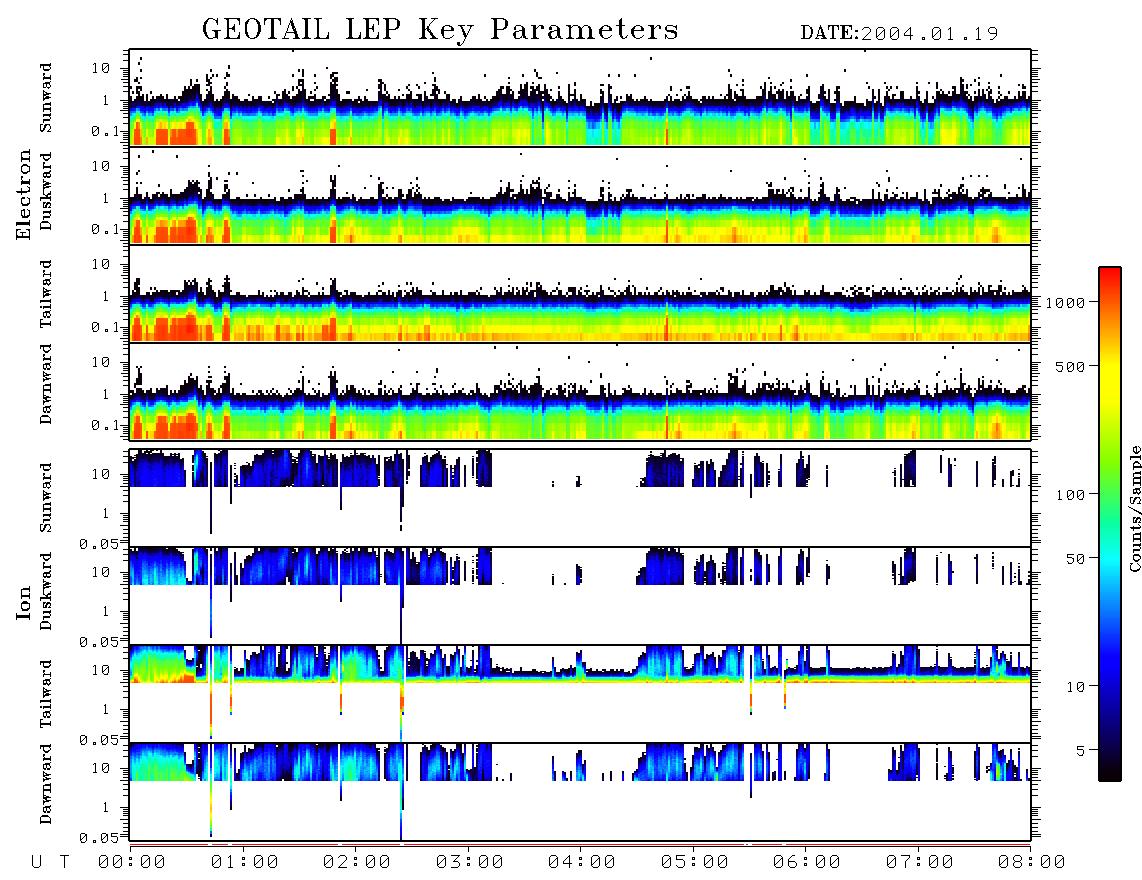Click the '07:00' time tick label
Image resolution: width=1142 pixels, height=880 pixels.
pyautogui.click(x=919, y=863)
